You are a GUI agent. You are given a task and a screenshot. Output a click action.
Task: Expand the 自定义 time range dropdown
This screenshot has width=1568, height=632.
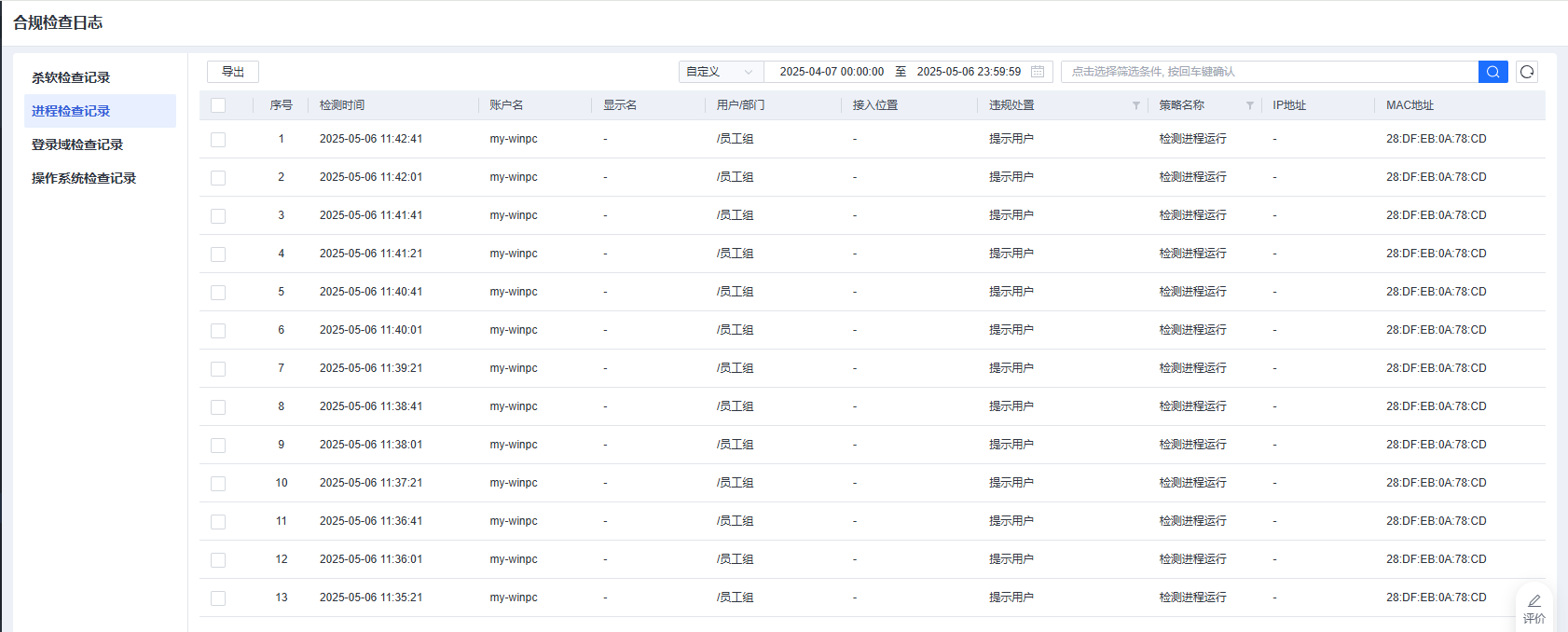coord(720,72)
